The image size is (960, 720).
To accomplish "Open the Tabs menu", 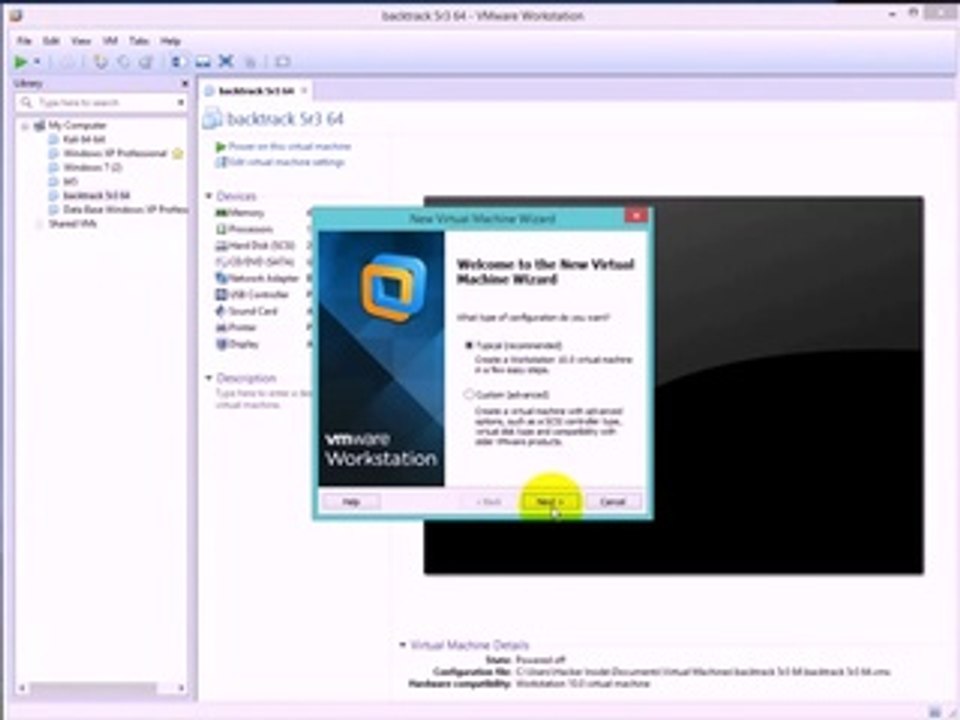I will (x=139, y=41).
